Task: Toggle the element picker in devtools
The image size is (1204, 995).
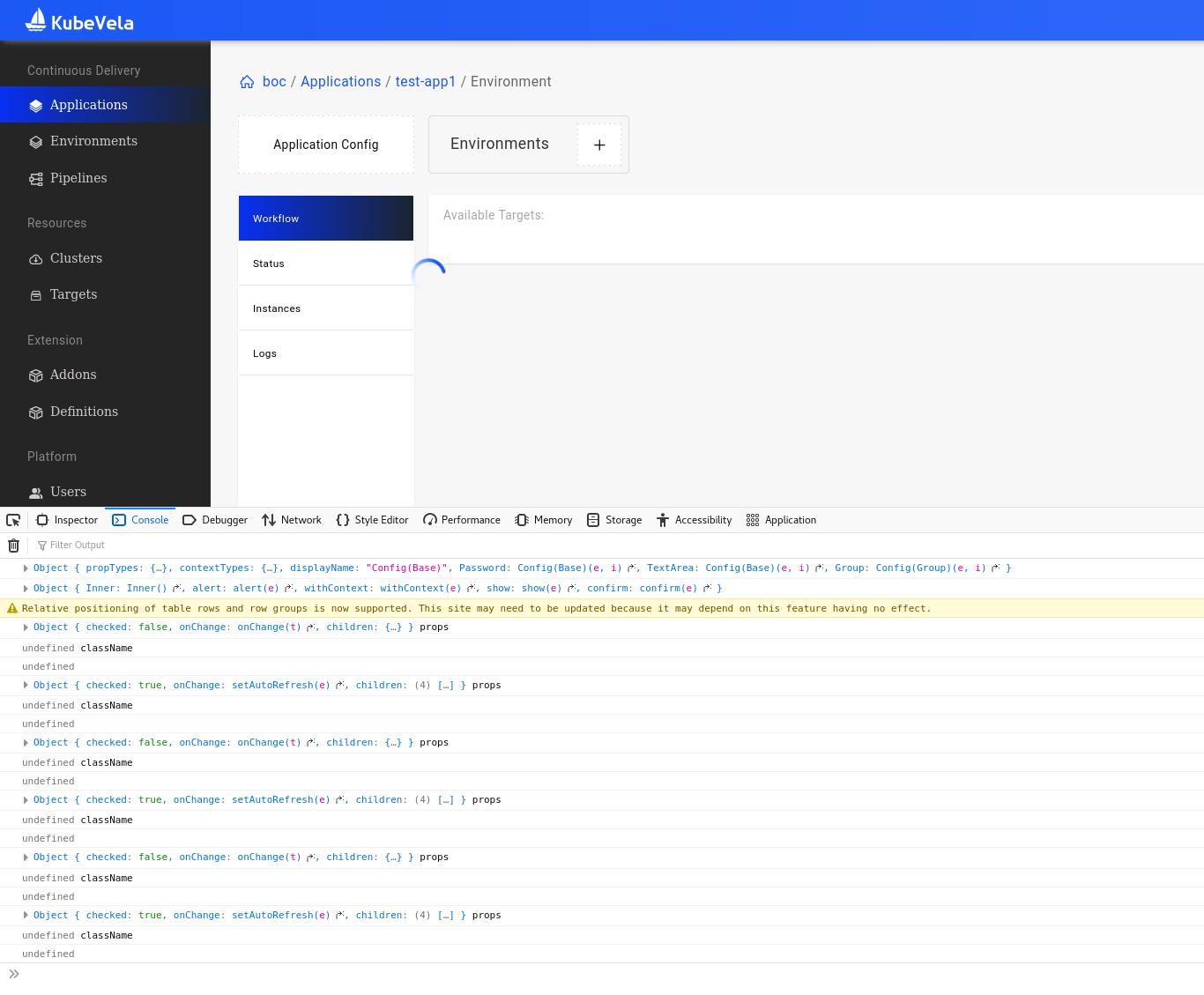Action: pyautogui.click(x=13, y=520)
